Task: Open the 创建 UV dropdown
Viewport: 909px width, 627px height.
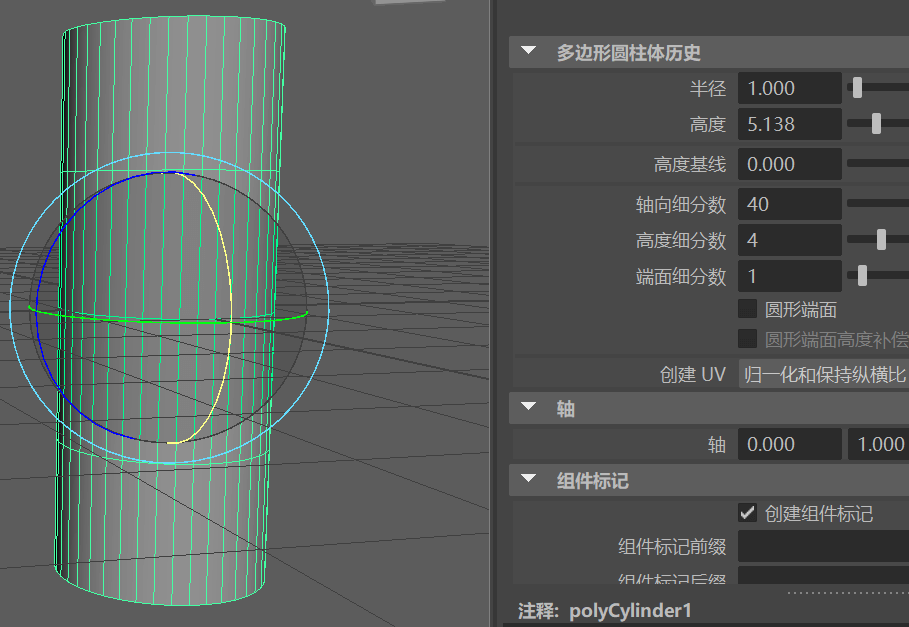Action: point(824,374)
